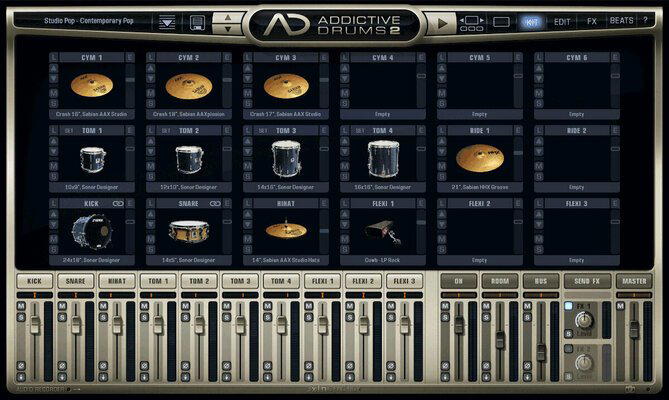Image resolution: width=669 pixels, height=400 pixels.
Task: Click the Studio Pop - Contemporary Pop preset name
Action: [89, 20]
